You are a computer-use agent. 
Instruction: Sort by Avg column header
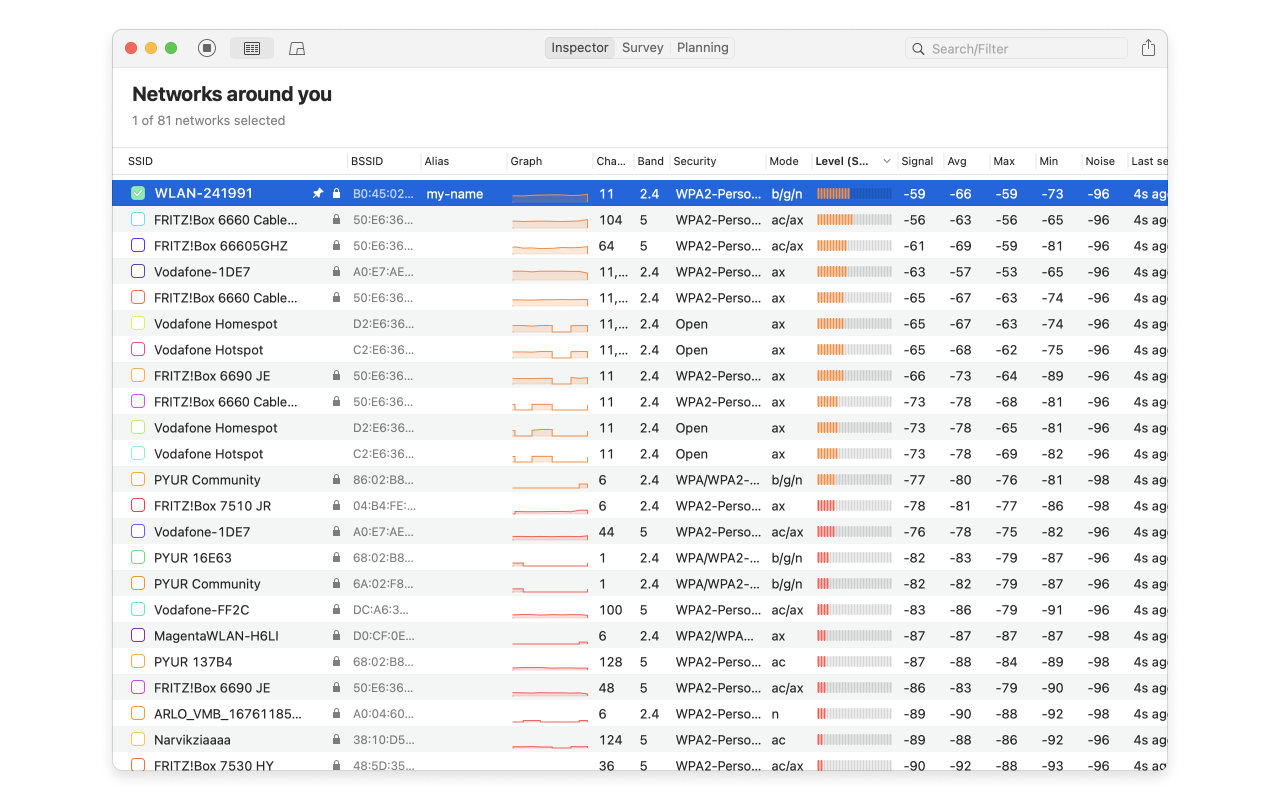(x=957, y=161)
